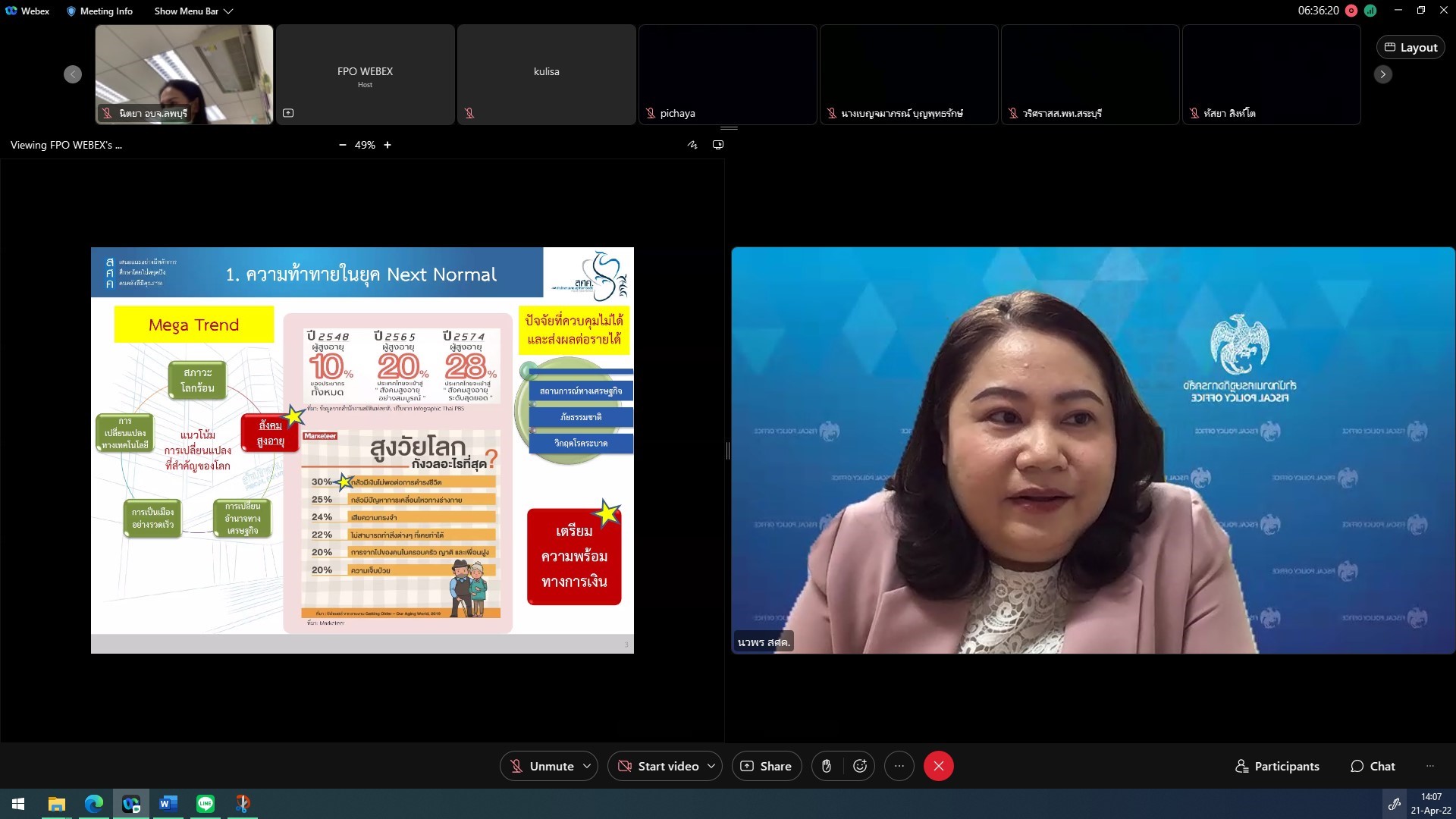Open LINE app from taskbar

[206, 804]
